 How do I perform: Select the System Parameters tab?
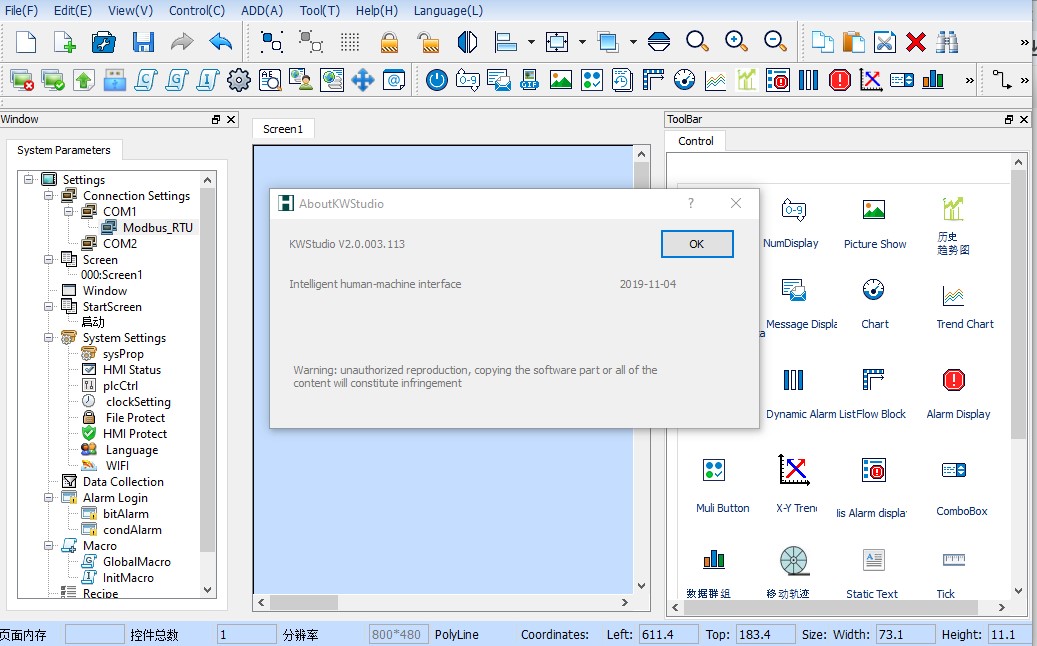tap(63, 150)
